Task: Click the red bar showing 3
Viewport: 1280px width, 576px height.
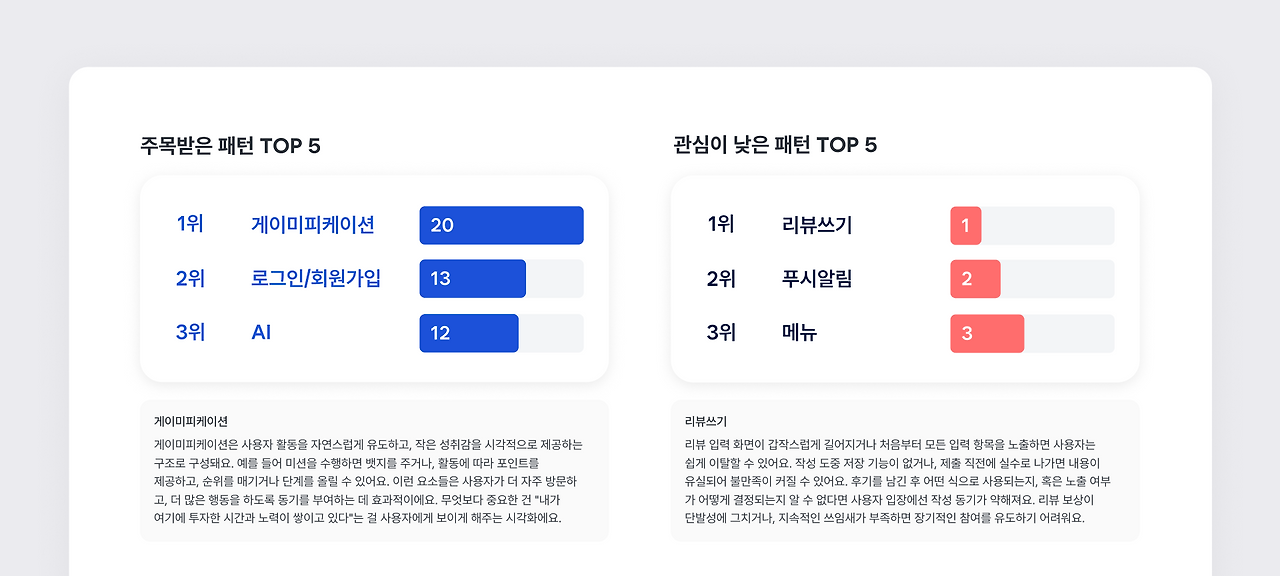Action: 987,333
